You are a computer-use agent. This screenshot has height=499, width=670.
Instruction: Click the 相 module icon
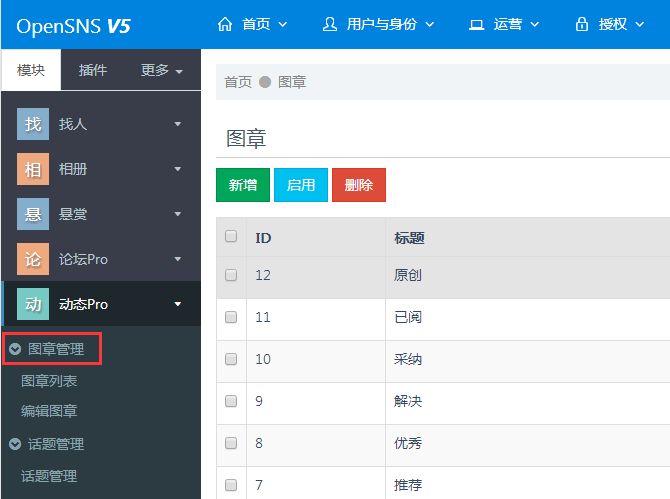click(33, 169)
